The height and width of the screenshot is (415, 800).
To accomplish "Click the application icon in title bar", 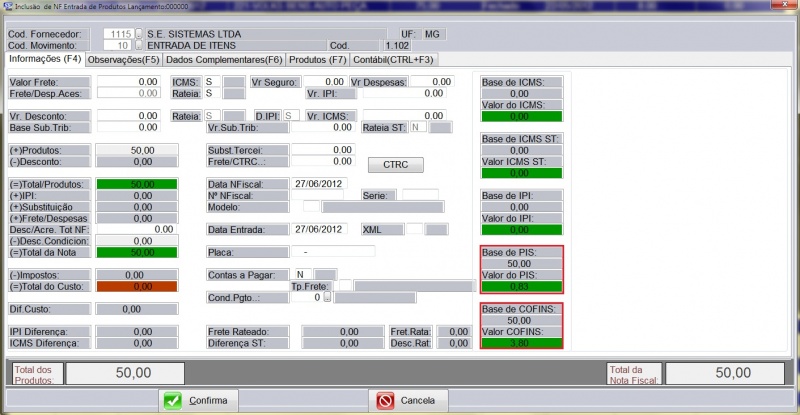I will (7, 5).
